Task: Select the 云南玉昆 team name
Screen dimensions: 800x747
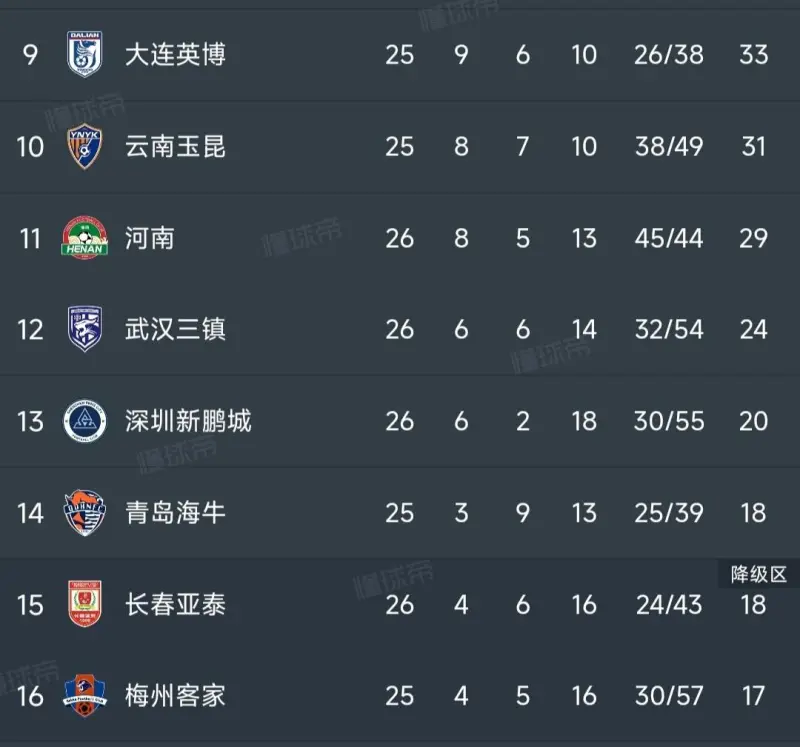Action: point(175,147)
